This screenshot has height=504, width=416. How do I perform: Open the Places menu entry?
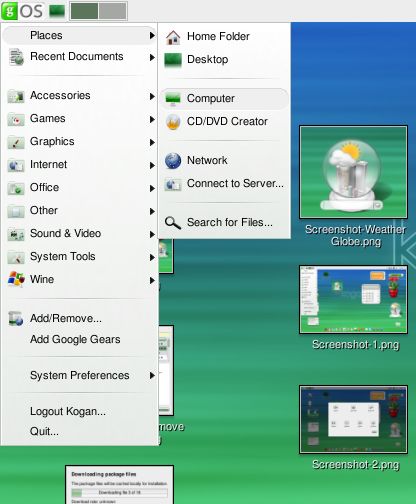coord(80,35)
